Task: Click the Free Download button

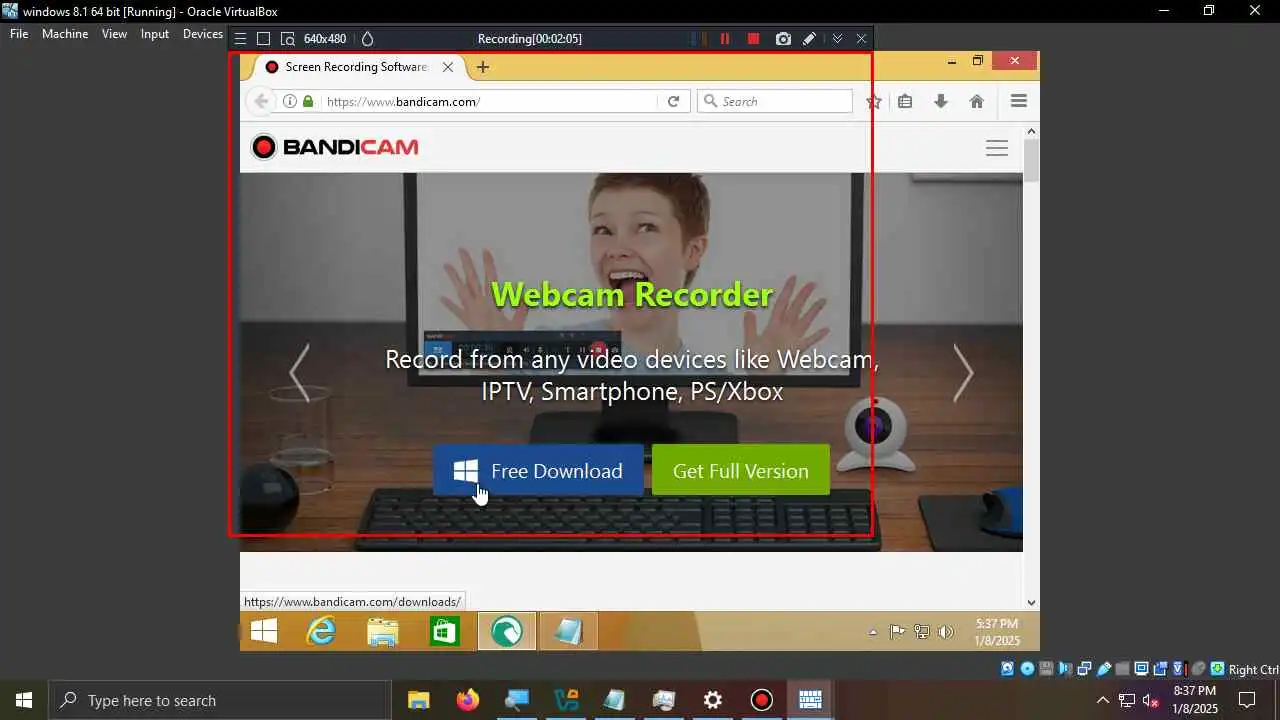Action: pos(538,470)
